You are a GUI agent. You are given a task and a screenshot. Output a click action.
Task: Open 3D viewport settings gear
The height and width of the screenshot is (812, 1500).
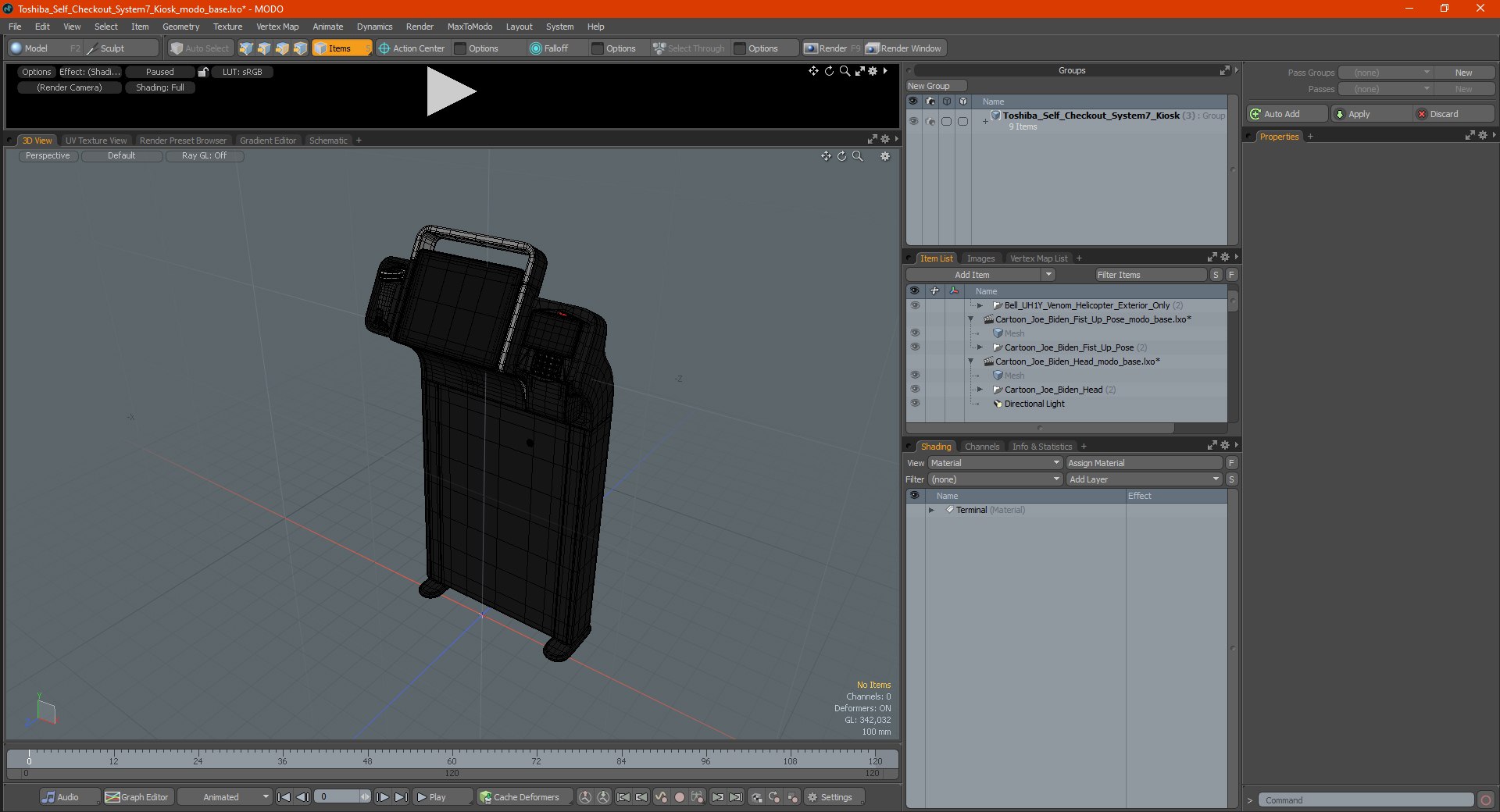click(x=885, y=156)
